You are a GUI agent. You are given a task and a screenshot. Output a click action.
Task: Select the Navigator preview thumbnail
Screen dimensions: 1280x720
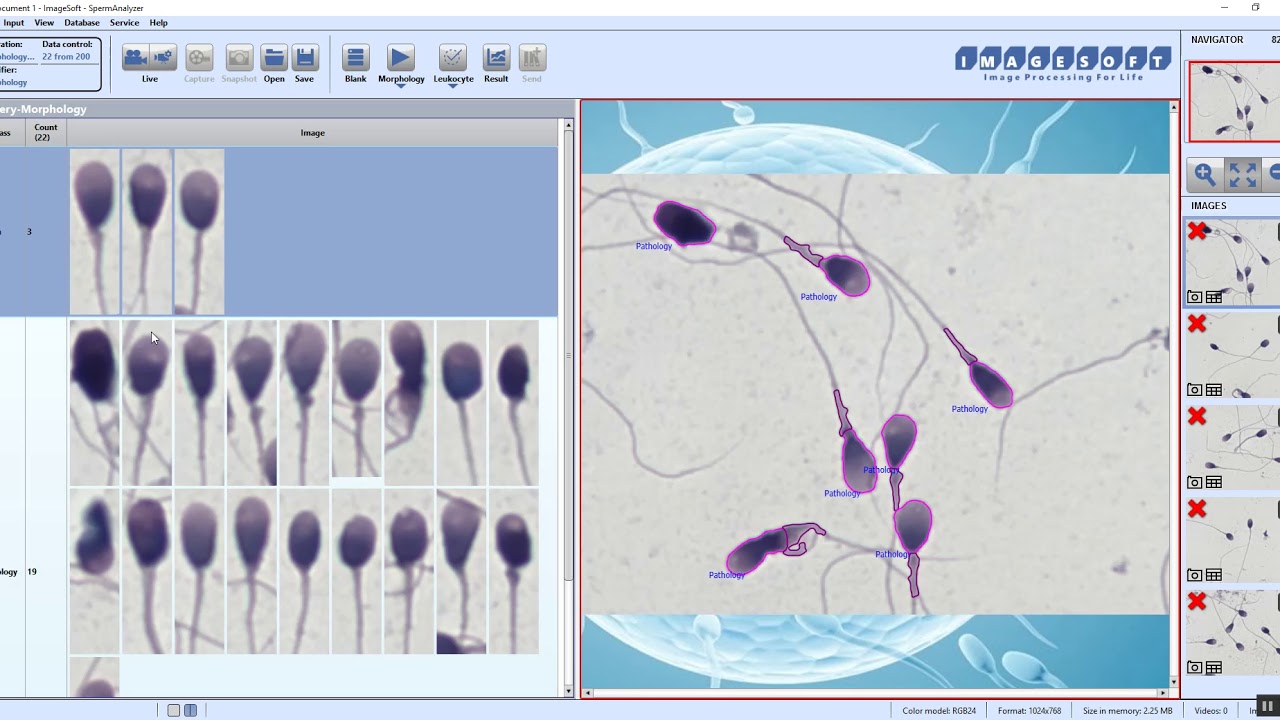(1234, 102)
